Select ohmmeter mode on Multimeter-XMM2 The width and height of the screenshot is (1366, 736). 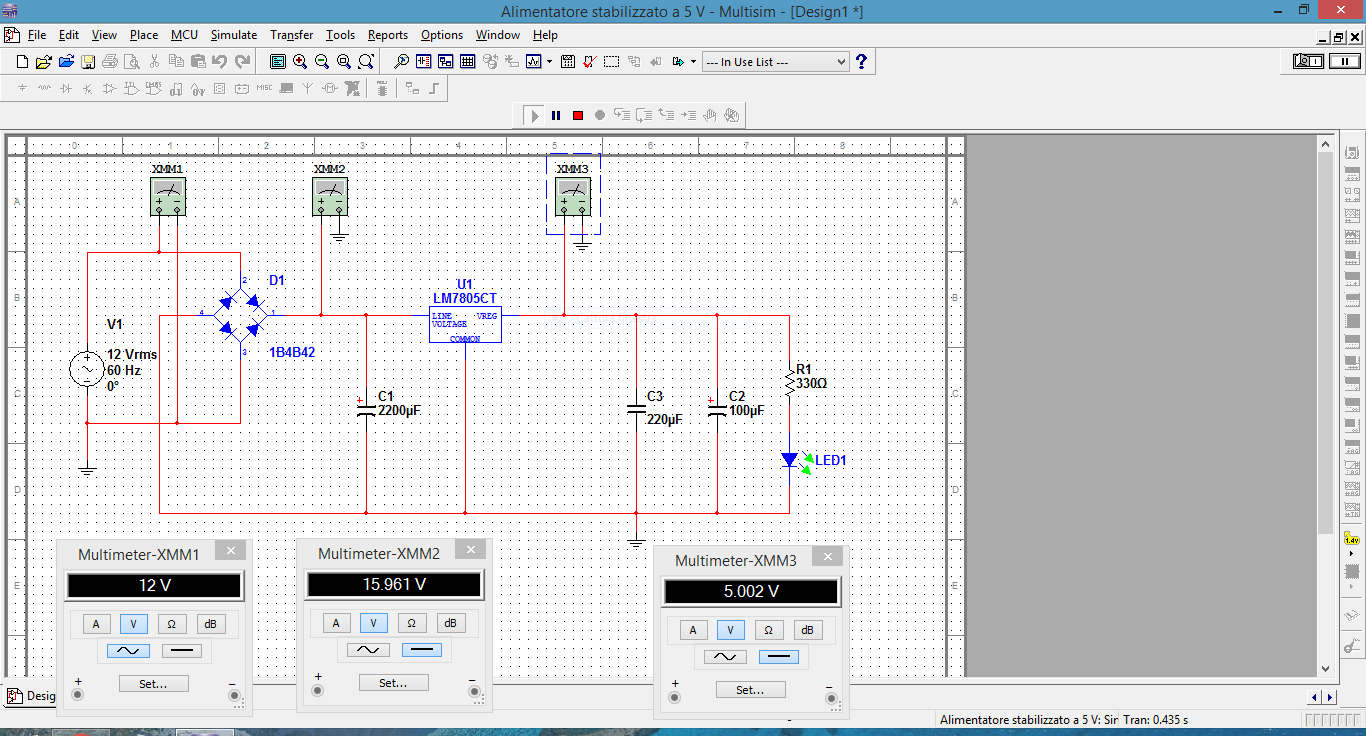tap(411, 623)
